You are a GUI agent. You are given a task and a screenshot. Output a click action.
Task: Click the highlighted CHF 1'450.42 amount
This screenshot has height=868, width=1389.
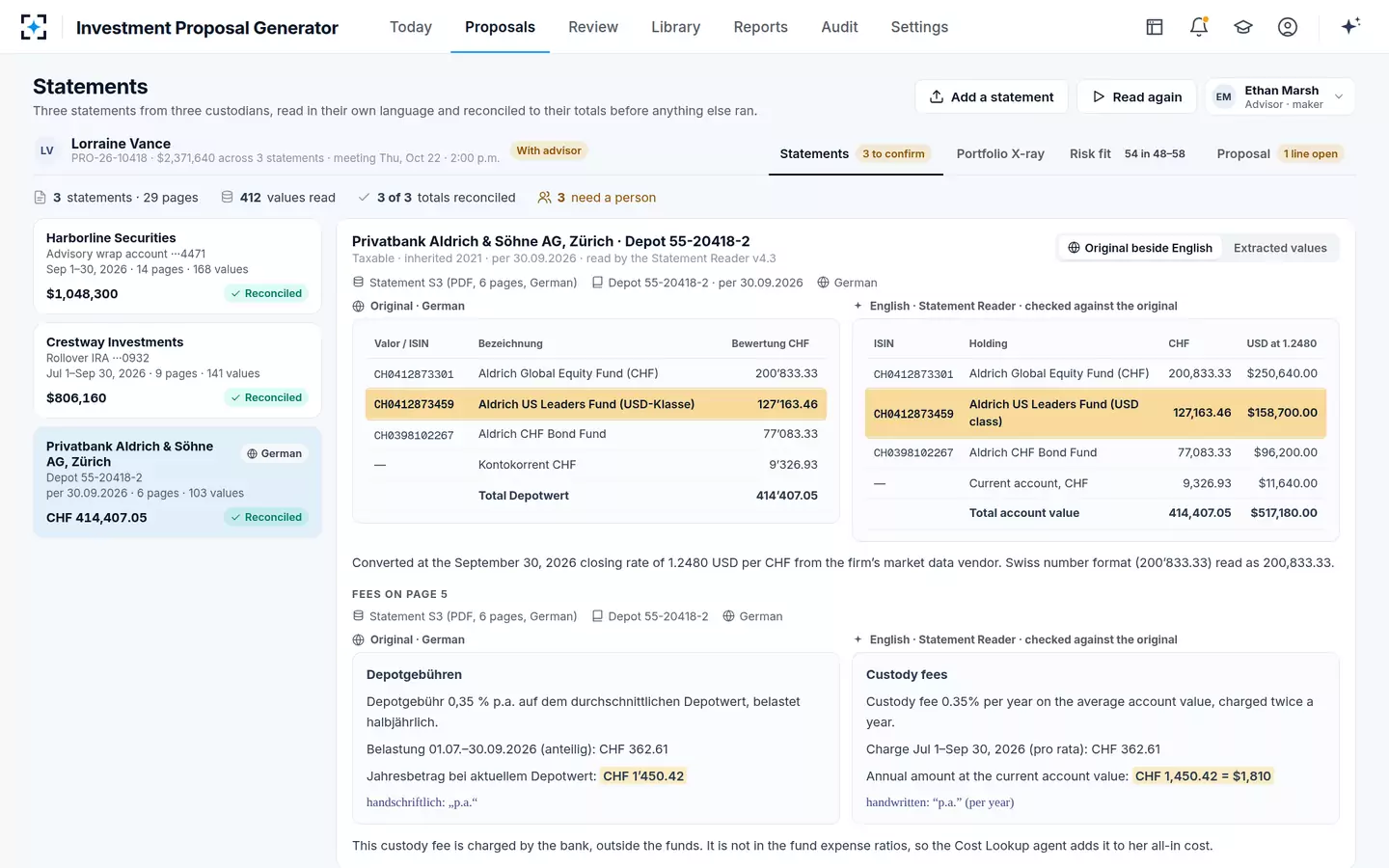(x=643, y=775)
